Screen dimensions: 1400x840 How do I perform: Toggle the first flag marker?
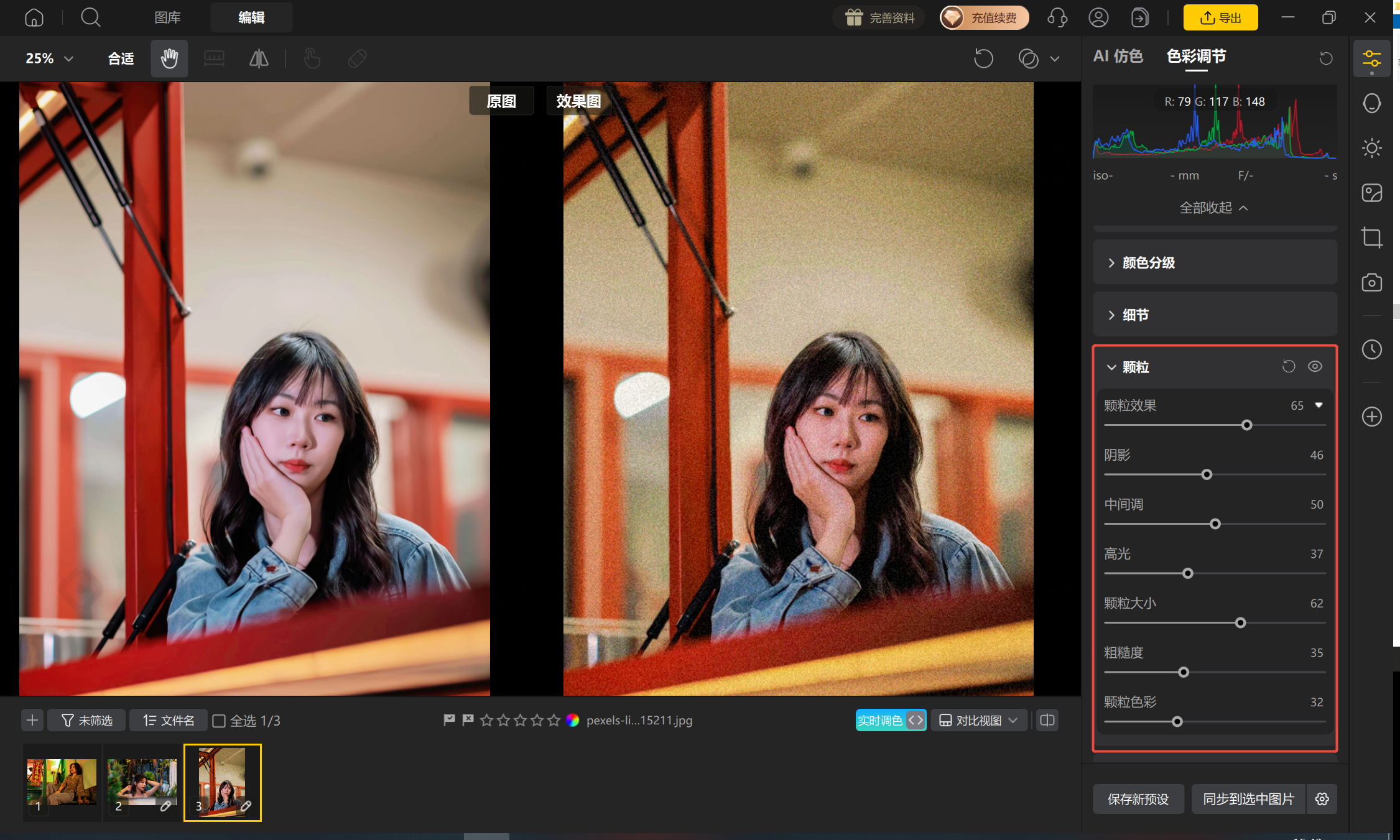pos(449,720)
